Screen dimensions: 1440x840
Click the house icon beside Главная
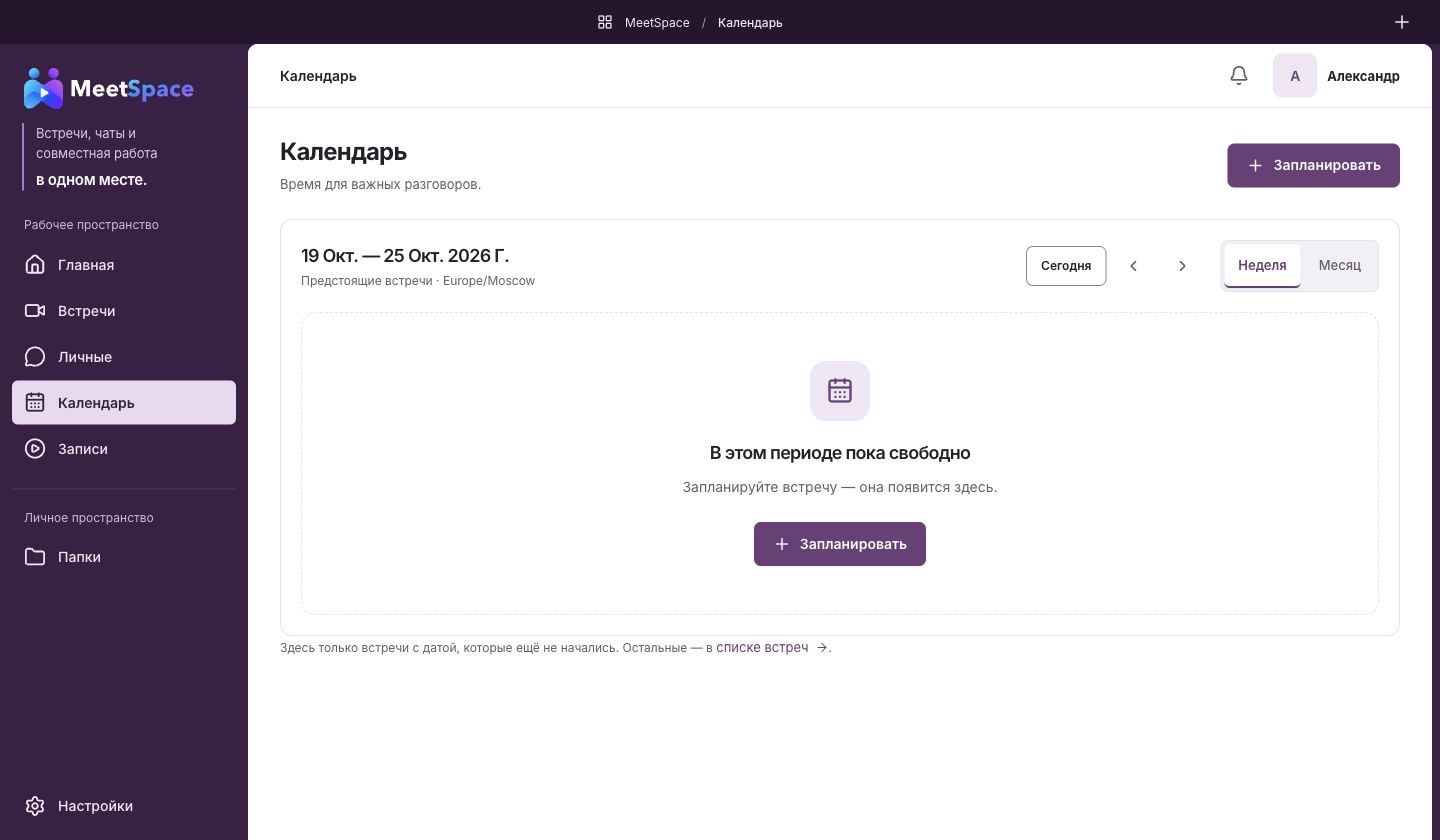click(x=35, y=265)
